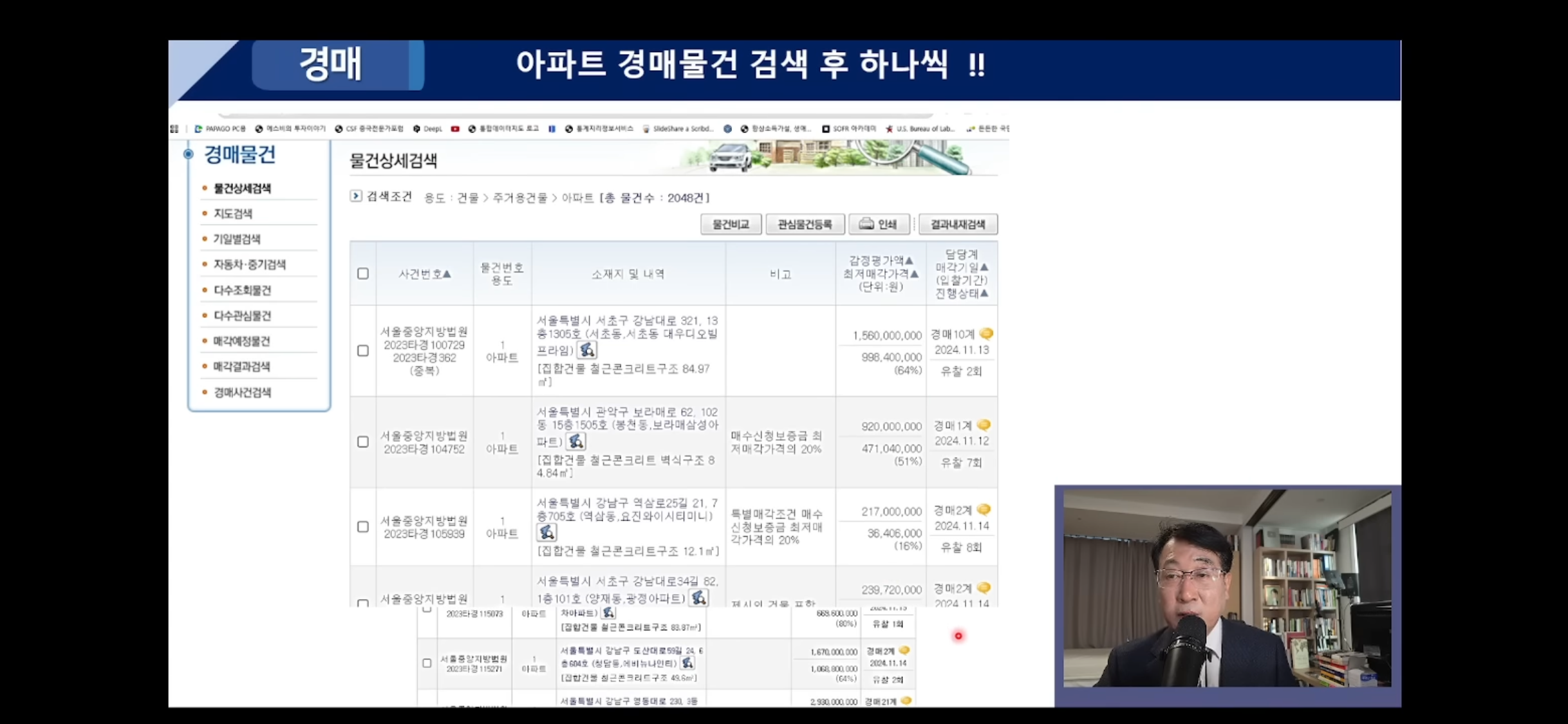
Task: Click the 471,040,000 minimum price value
Action: pyautogui.click(x=891, y=449)
